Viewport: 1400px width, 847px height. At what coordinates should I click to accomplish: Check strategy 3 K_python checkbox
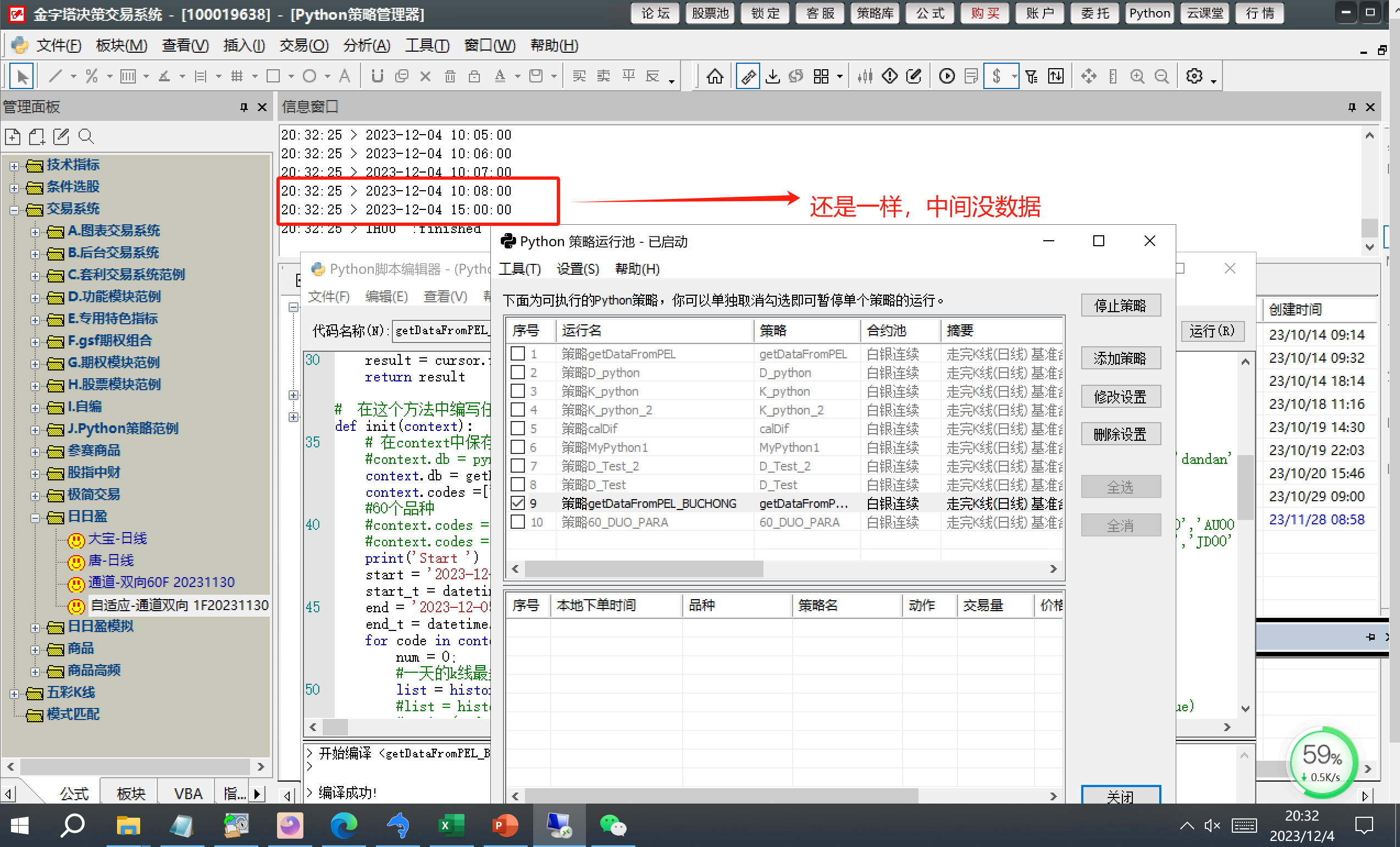(518, 391)
